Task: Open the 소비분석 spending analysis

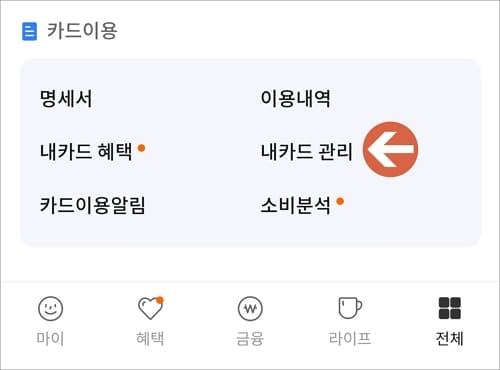Action: 295,205
